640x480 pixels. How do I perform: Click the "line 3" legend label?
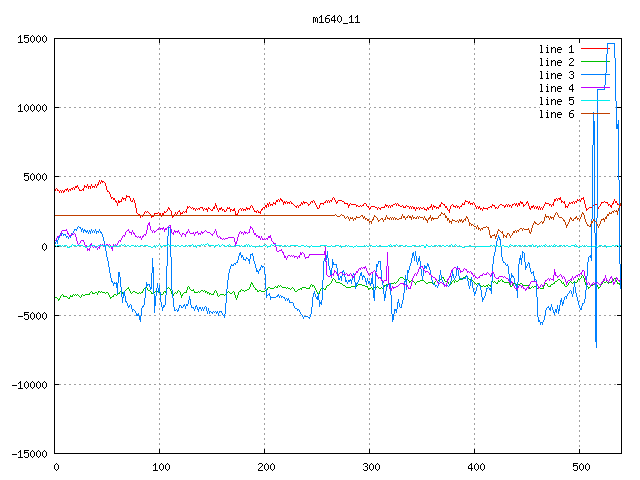point(556,75)
